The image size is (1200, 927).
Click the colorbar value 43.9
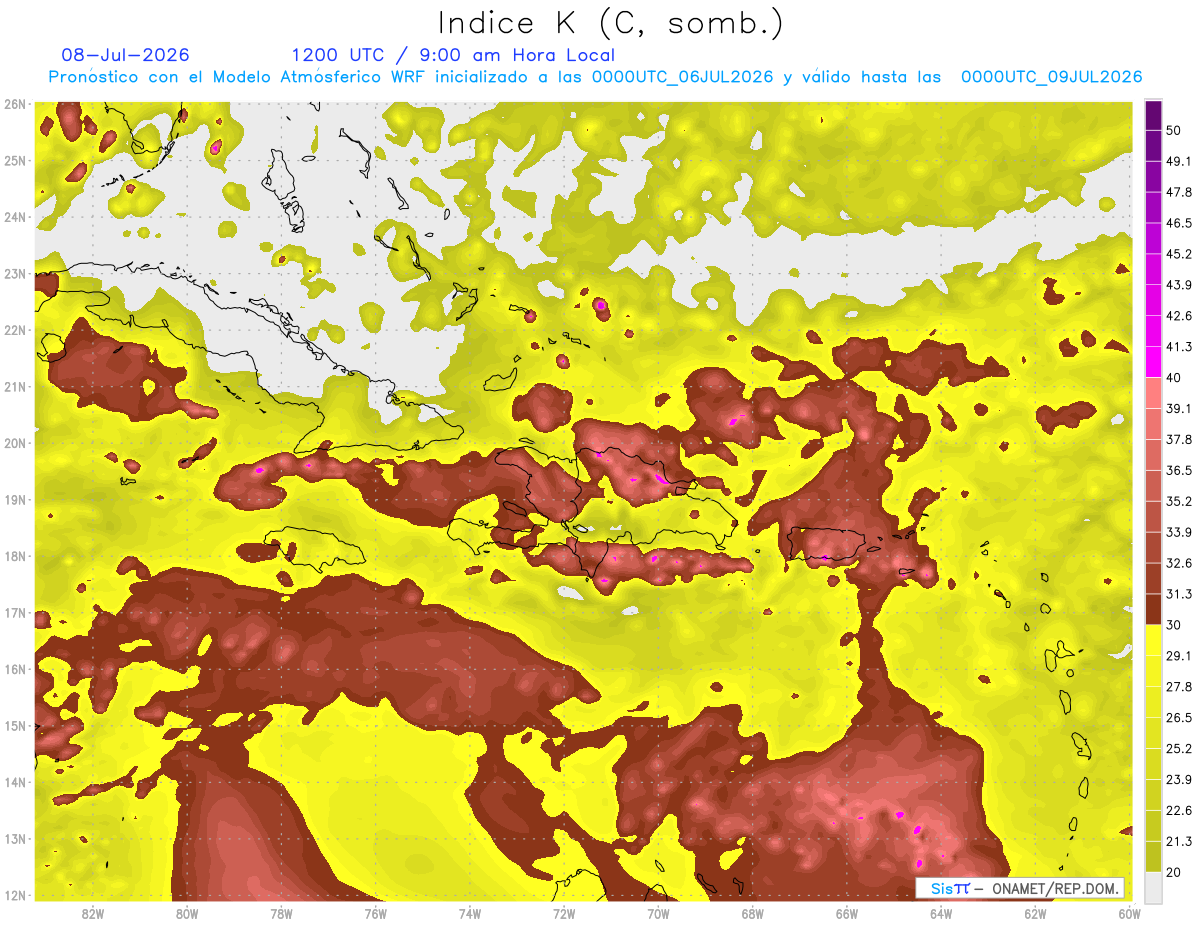1179,285
